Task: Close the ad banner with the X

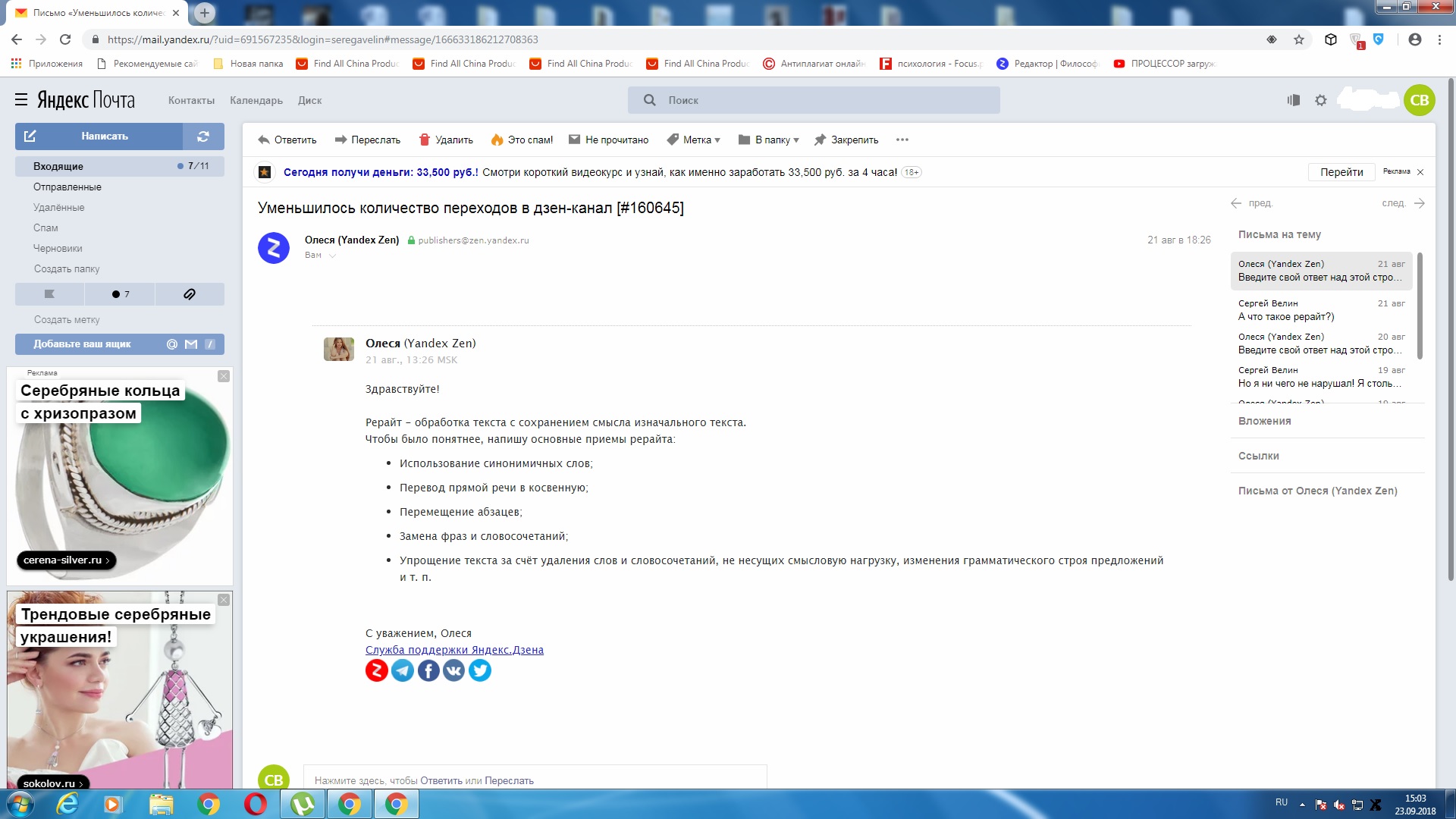Action: (1420, 172)
